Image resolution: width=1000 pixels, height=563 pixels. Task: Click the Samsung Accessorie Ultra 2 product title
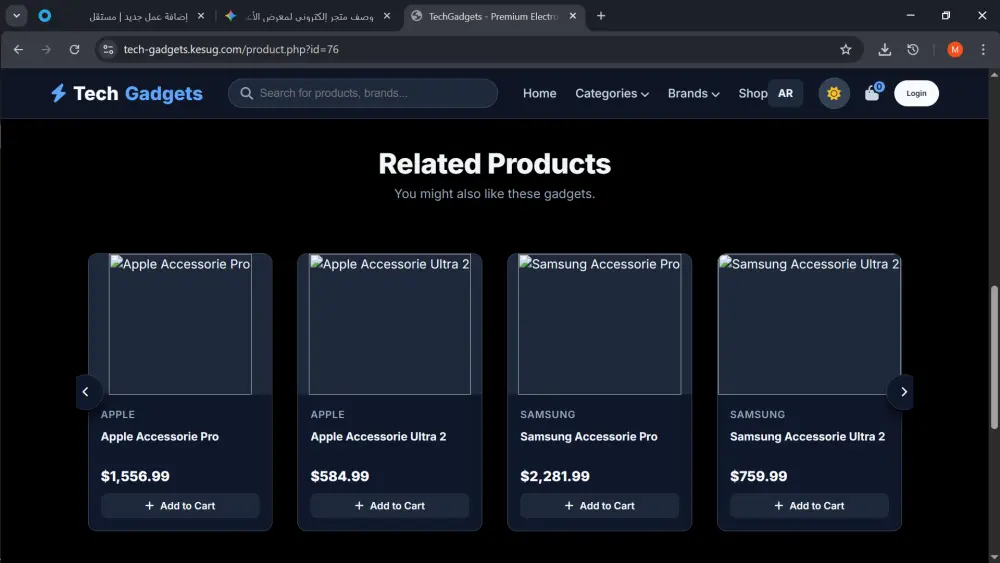point(807,437)
